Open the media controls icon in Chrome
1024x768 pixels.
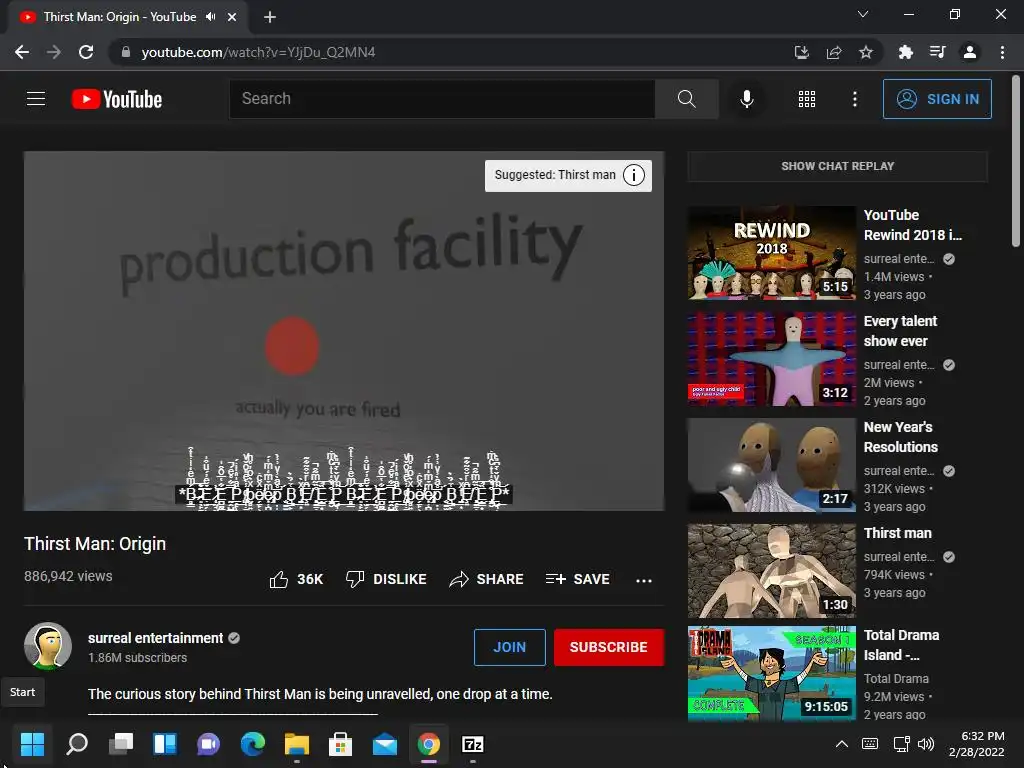(938, 52)
